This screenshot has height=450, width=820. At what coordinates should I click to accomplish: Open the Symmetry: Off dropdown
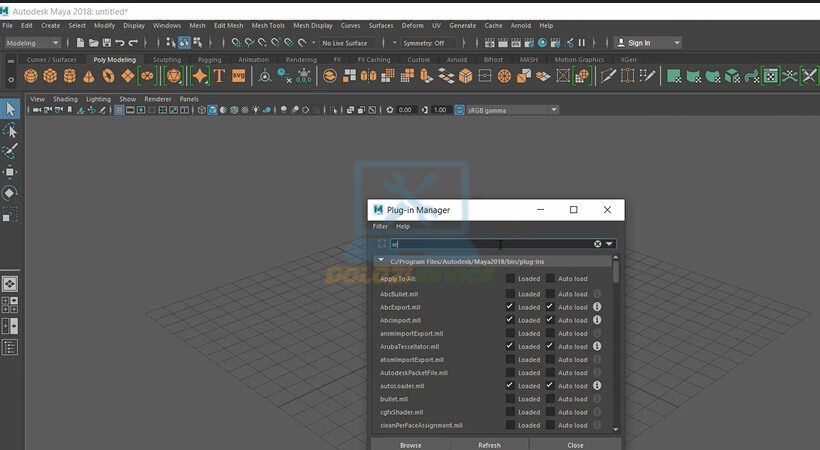[428, 43]
